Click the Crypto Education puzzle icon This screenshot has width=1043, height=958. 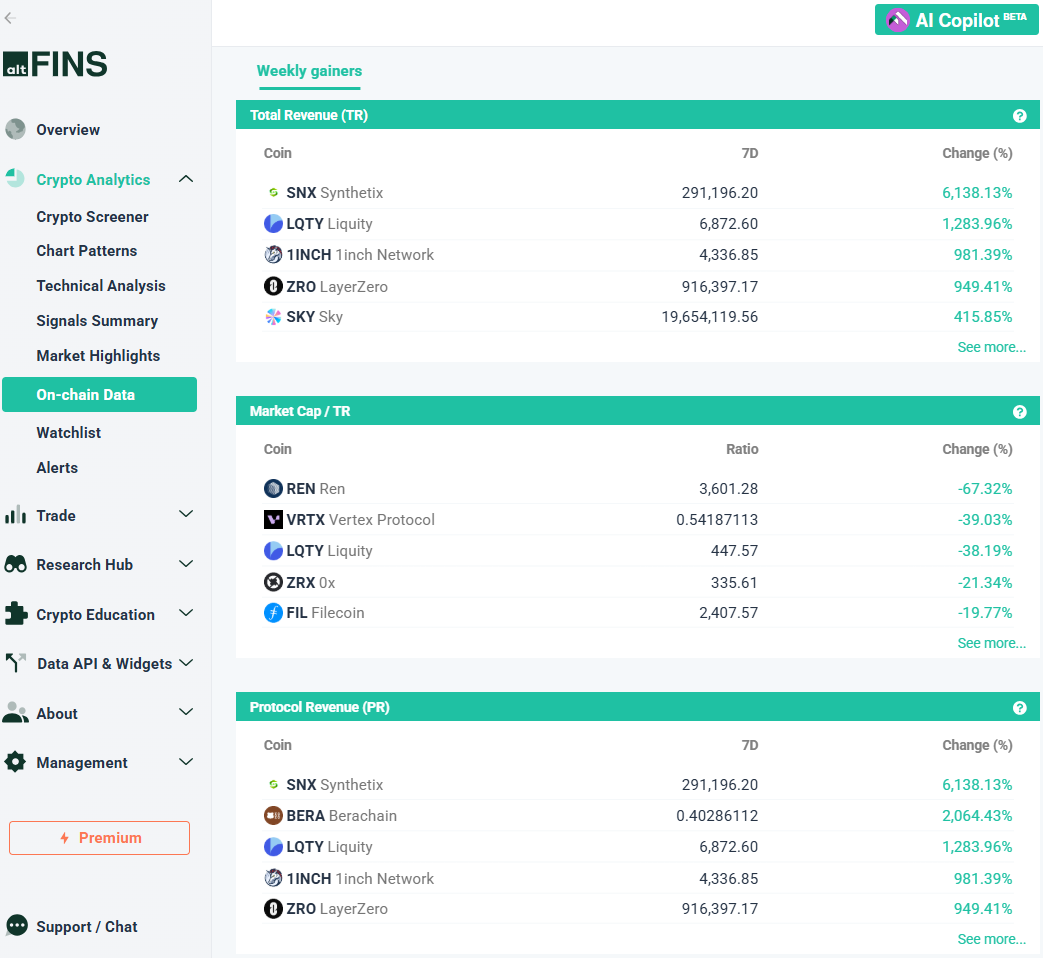[15, 613]
